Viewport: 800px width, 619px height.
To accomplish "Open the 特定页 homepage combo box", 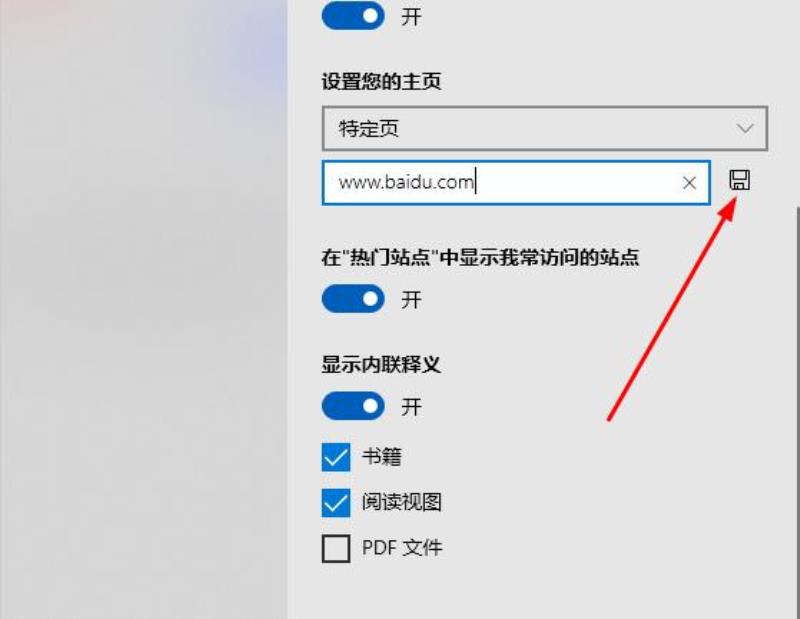I will pos(545,128).
